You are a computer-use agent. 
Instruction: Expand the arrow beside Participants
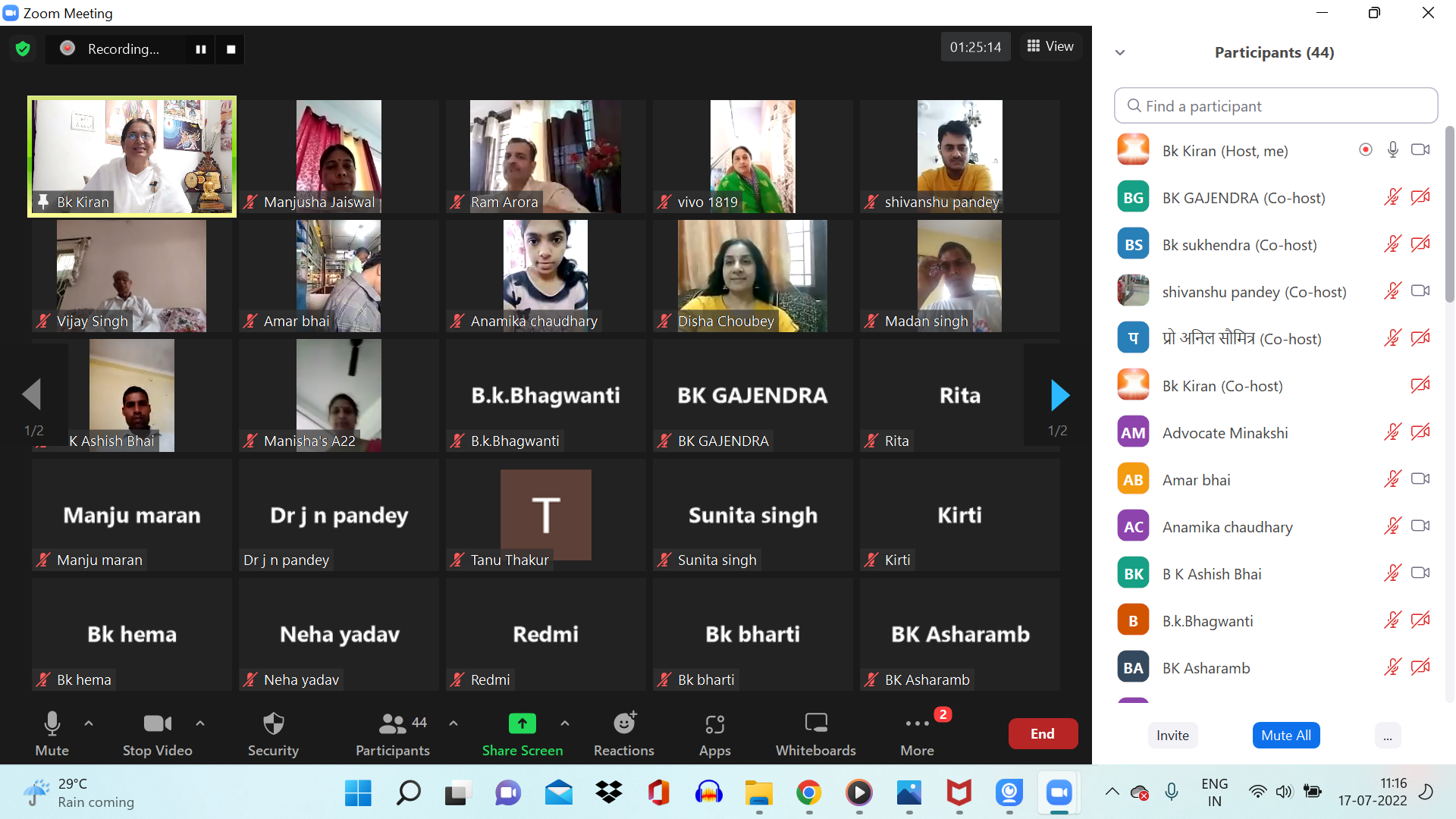[453, 723]
